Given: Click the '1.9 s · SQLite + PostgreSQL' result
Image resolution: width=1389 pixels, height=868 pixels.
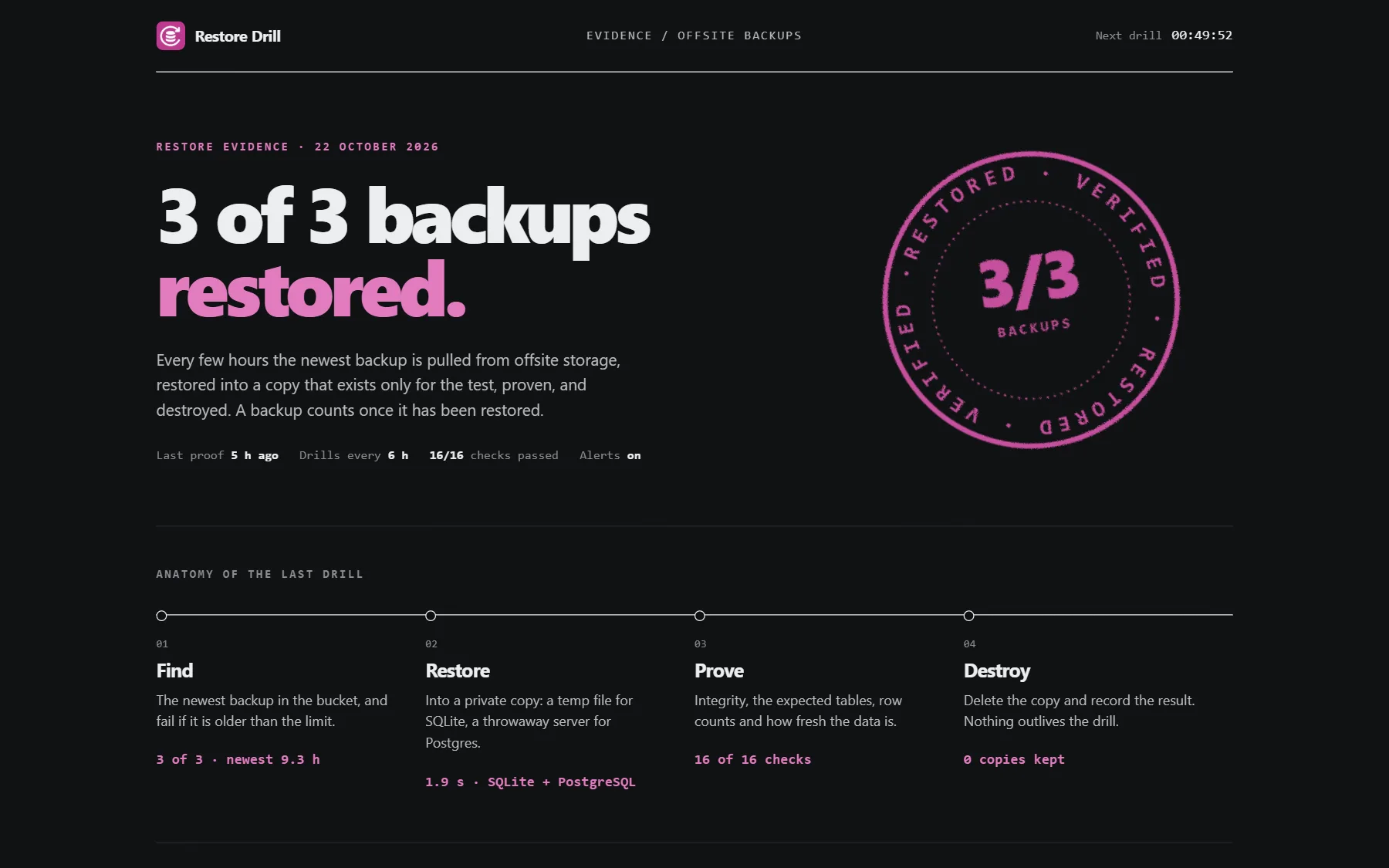Looking at the screenshot, I should point(530,782).
